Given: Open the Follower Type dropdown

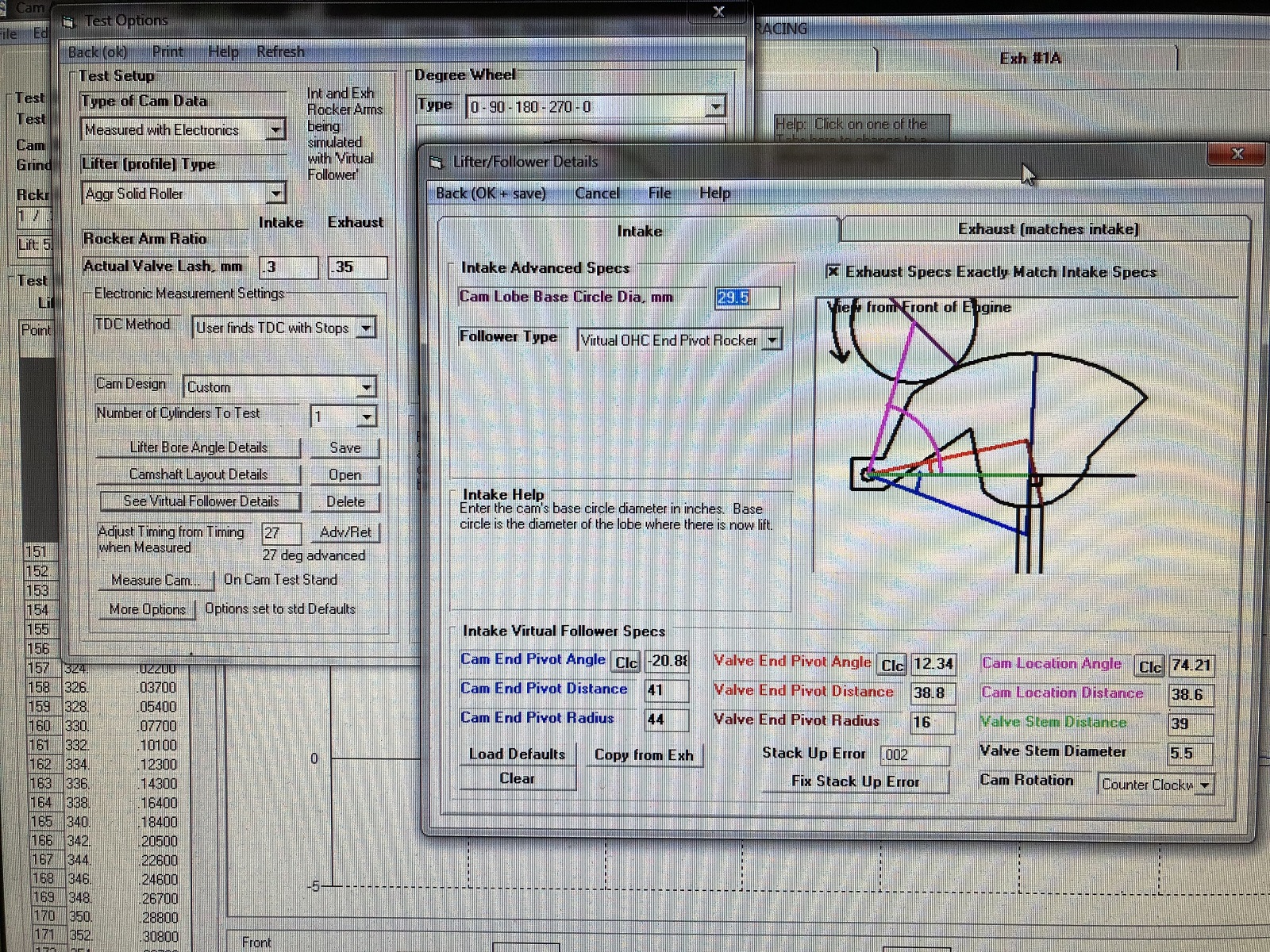Looking at the screenshot, I should 772,340.
